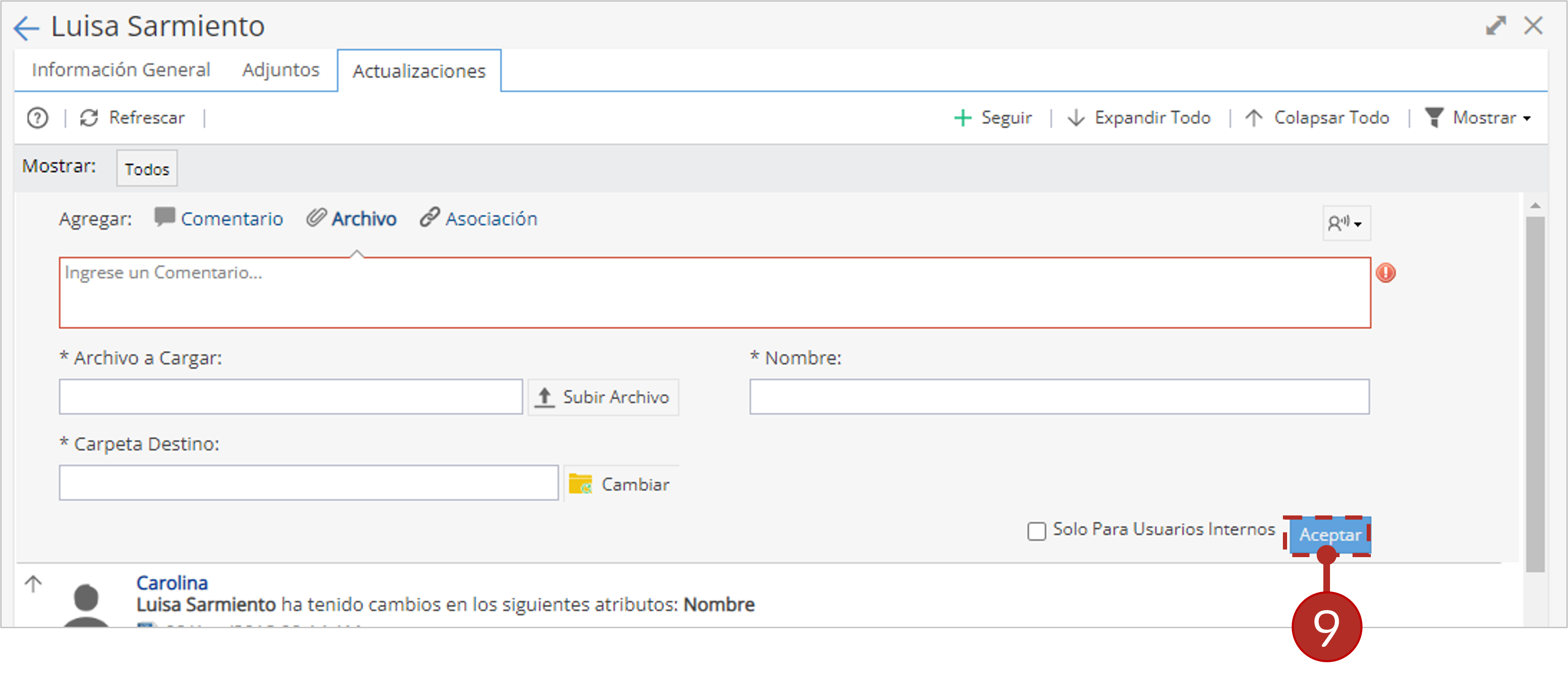
Task: Check Solo Para Usuarios Internos
Action: [x=1037, y=531]
